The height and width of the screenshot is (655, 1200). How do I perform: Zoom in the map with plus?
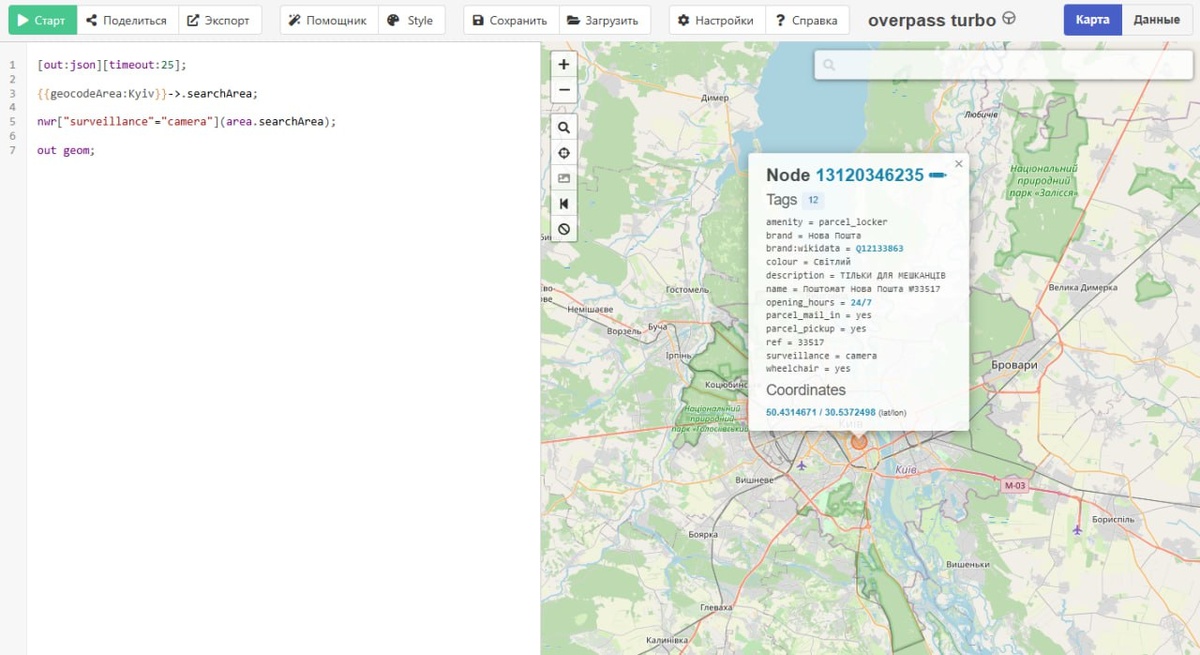click(564, 64)
